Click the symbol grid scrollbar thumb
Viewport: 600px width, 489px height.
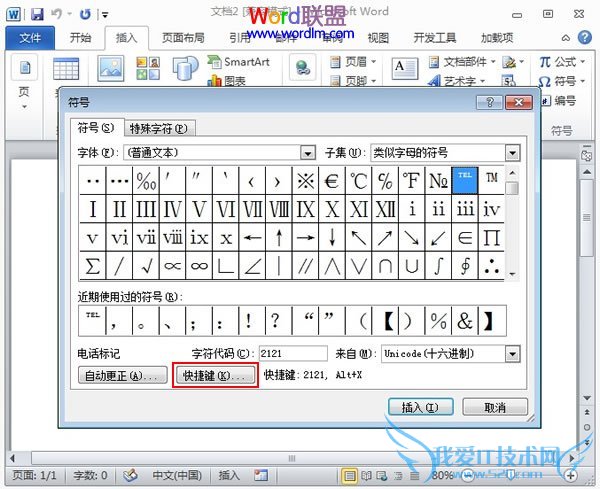coord(512,188)
